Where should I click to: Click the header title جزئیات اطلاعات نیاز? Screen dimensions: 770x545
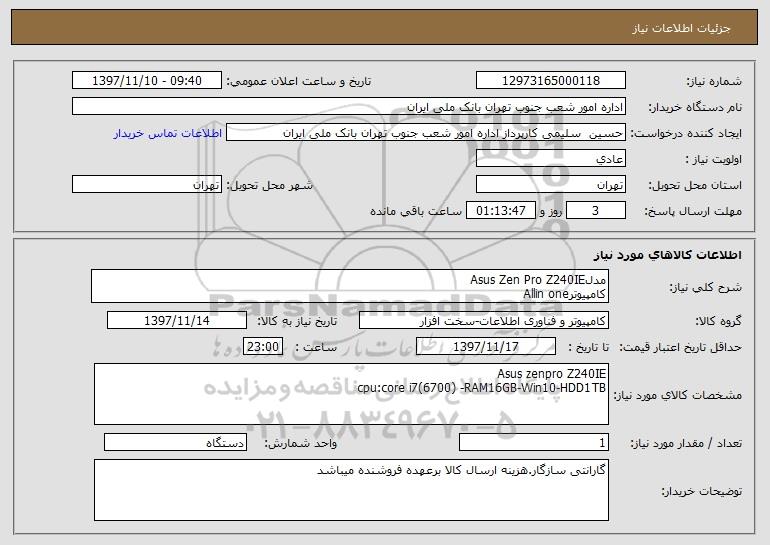(681, 28)
